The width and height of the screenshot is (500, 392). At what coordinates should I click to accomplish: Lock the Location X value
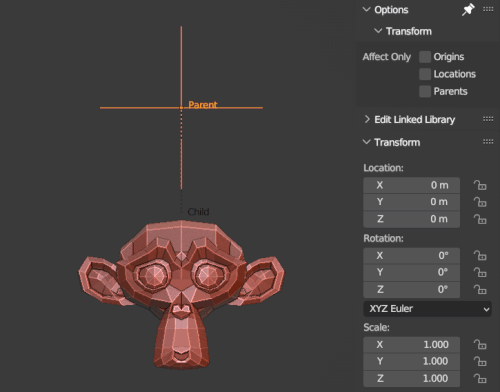(x=480, y=185)
